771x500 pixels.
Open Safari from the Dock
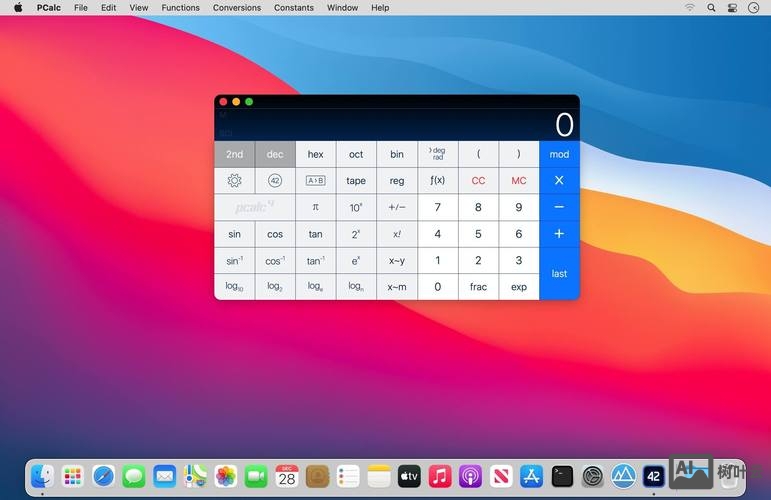(103, 476)
